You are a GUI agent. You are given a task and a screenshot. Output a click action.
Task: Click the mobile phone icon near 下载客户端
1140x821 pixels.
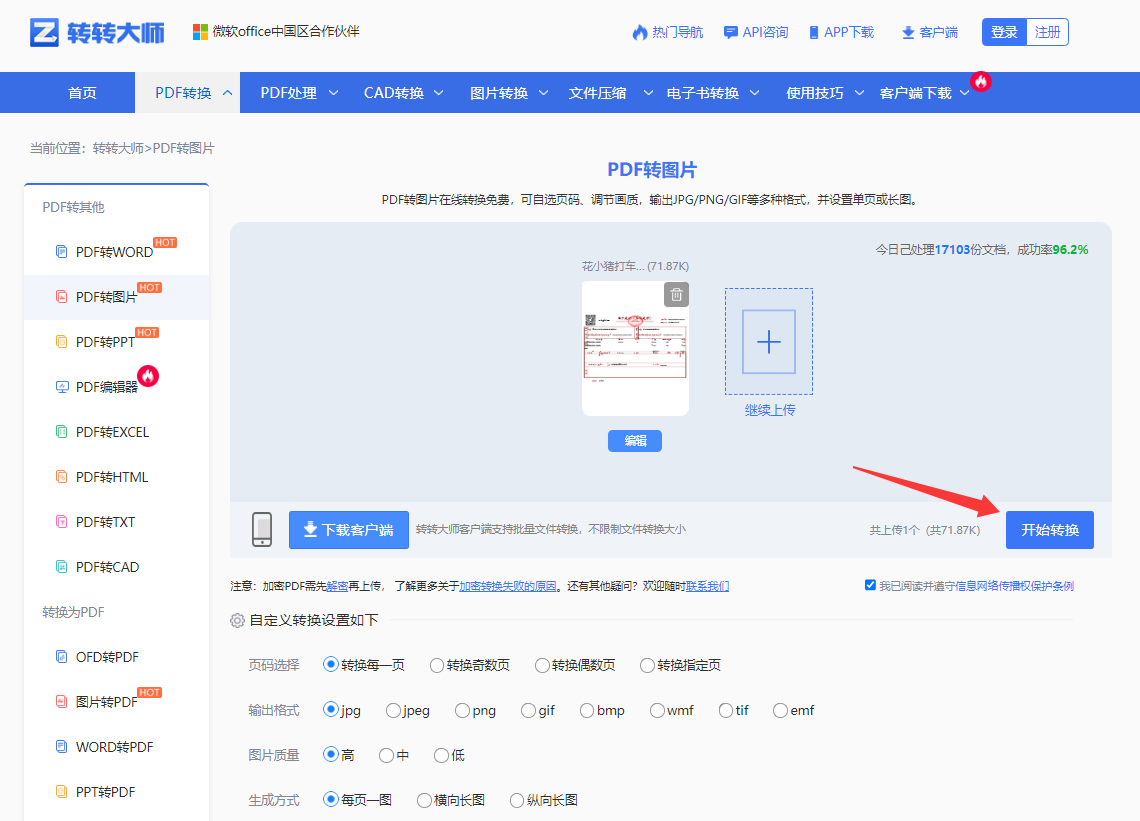(262, 529)
